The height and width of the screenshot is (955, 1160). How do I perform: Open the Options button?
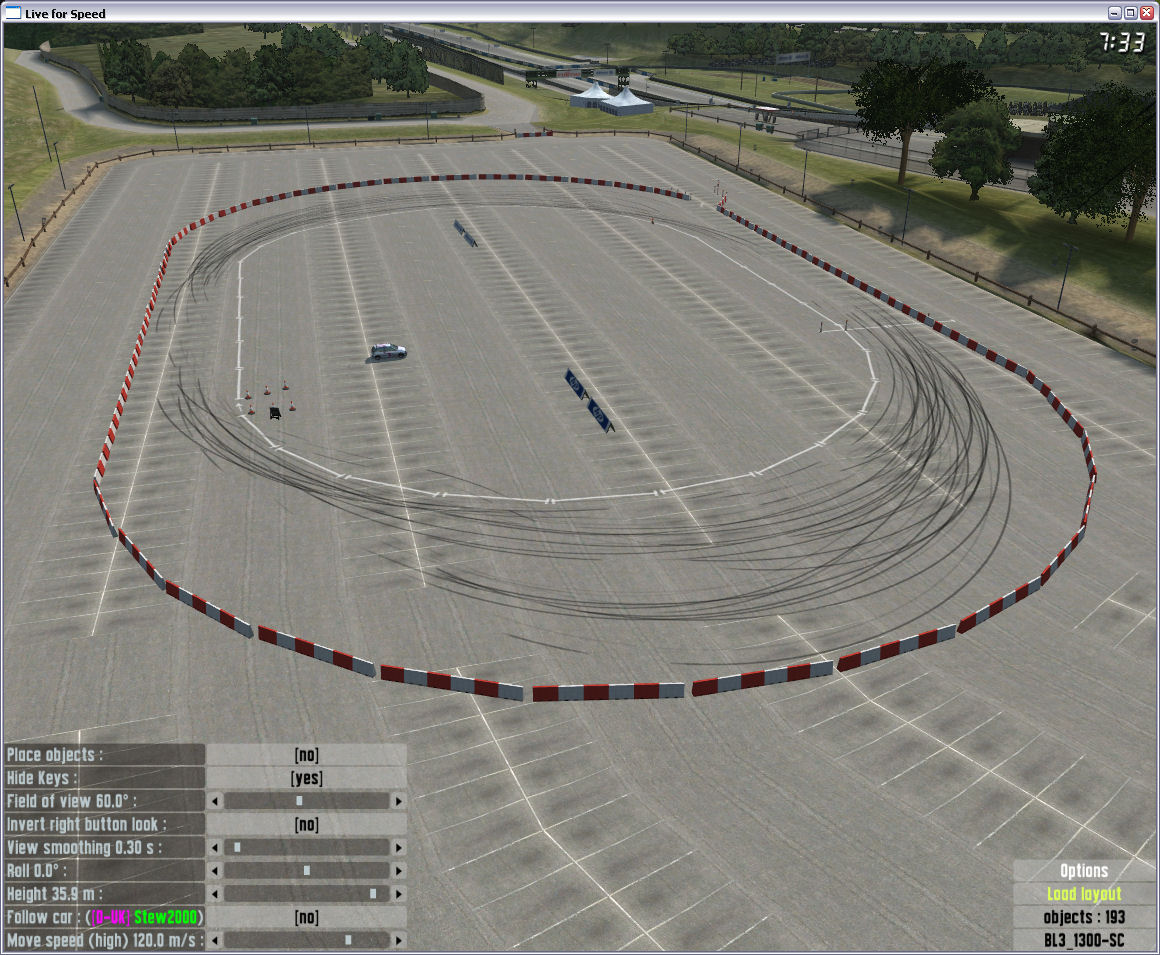click(x=1084, y=871)
